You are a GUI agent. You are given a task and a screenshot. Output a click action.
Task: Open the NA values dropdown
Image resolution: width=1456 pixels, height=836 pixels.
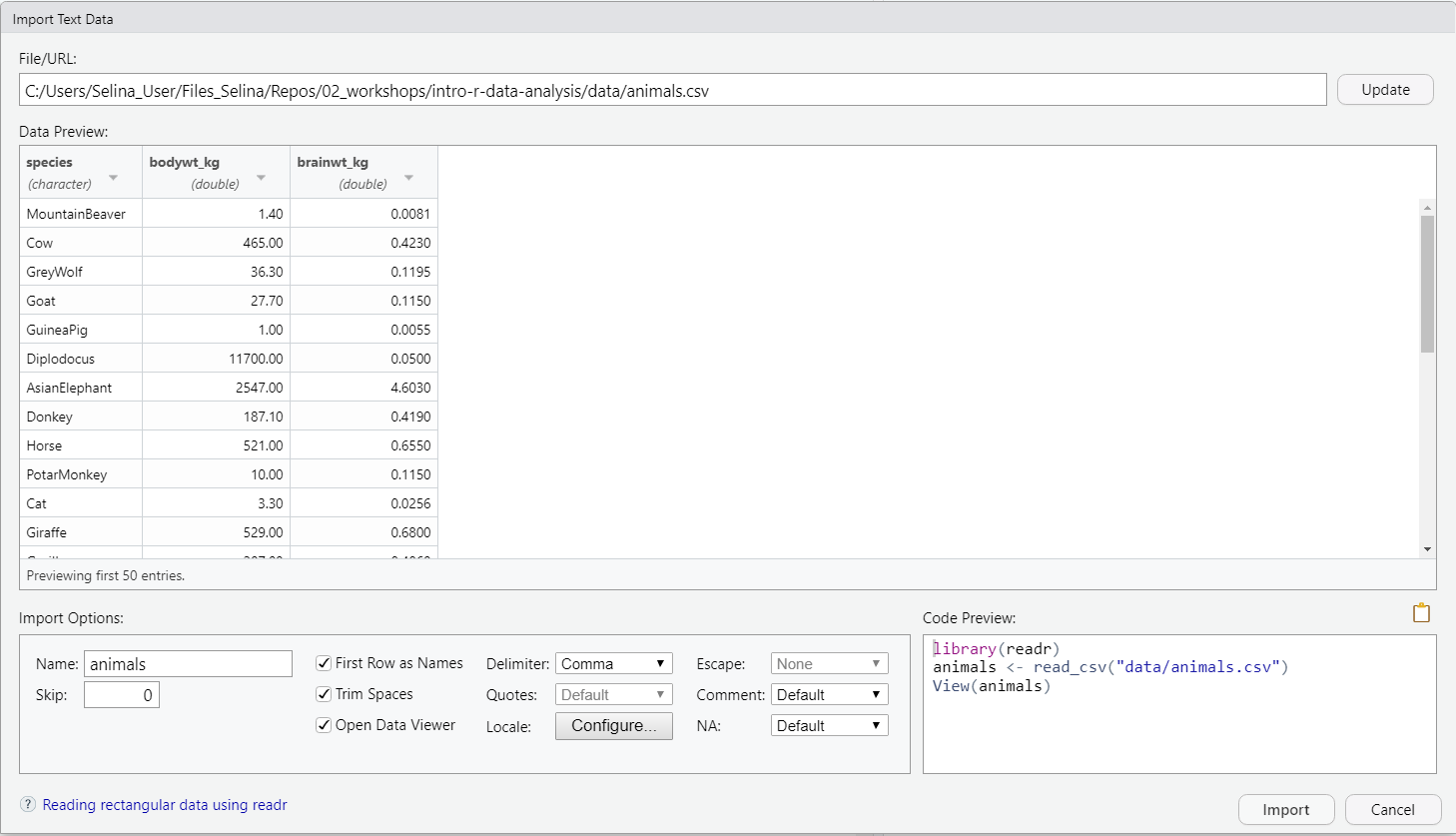point(829,726)
